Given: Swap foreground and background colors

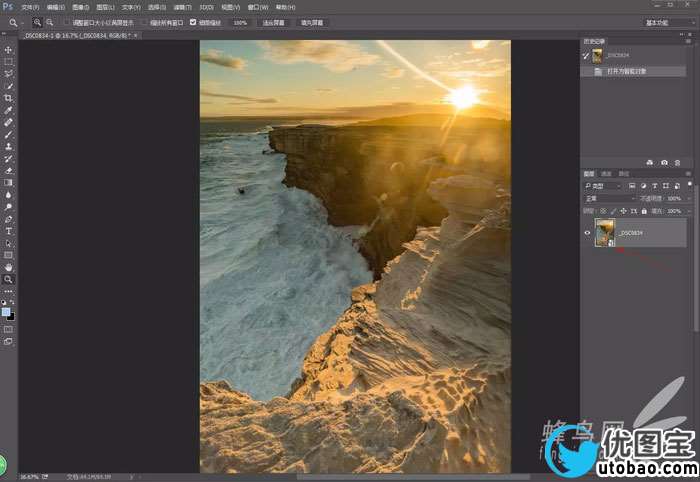Looking at the screenshot, I should pos(12,303).
